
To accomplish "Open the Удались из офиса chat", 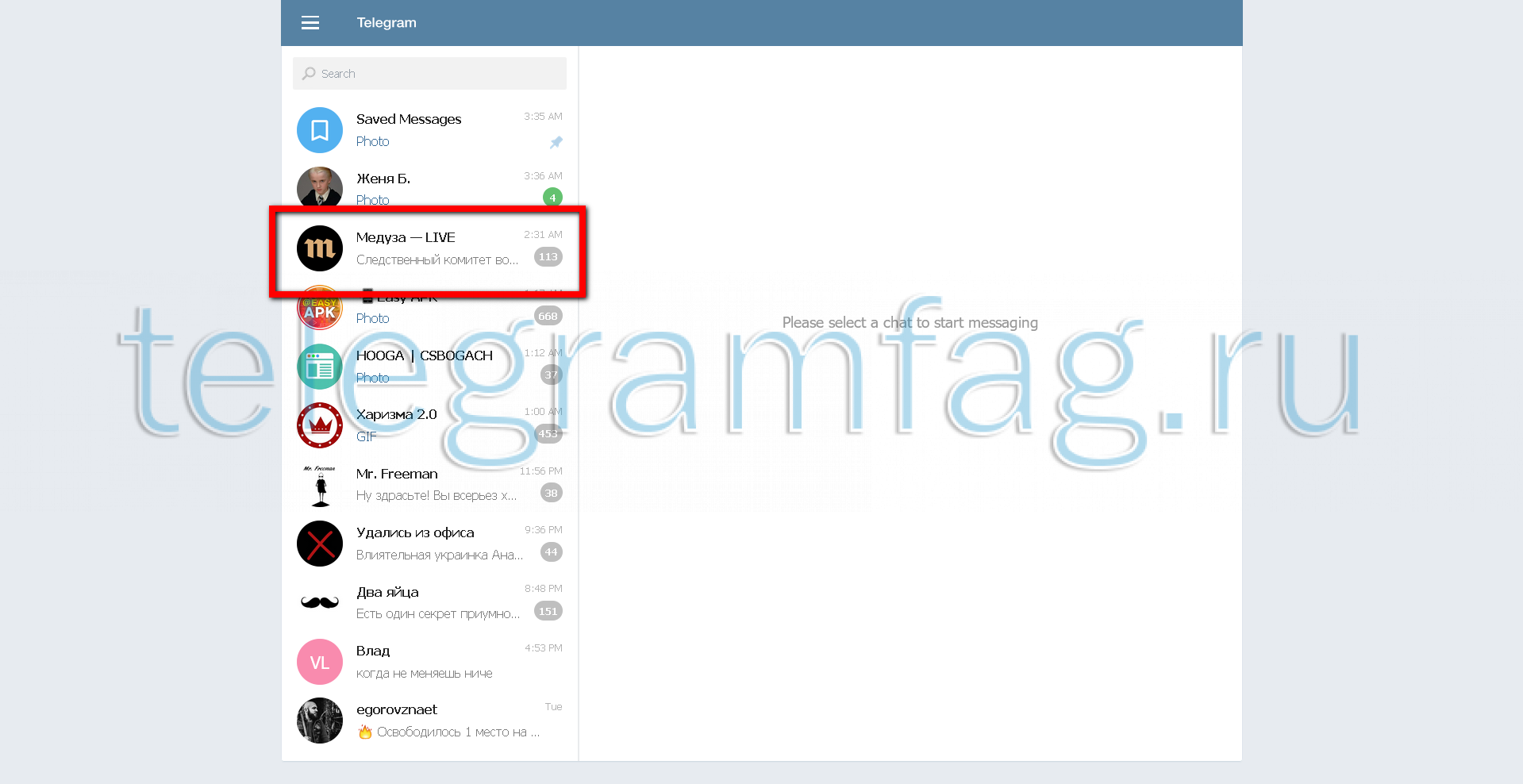I will point(415,532).
